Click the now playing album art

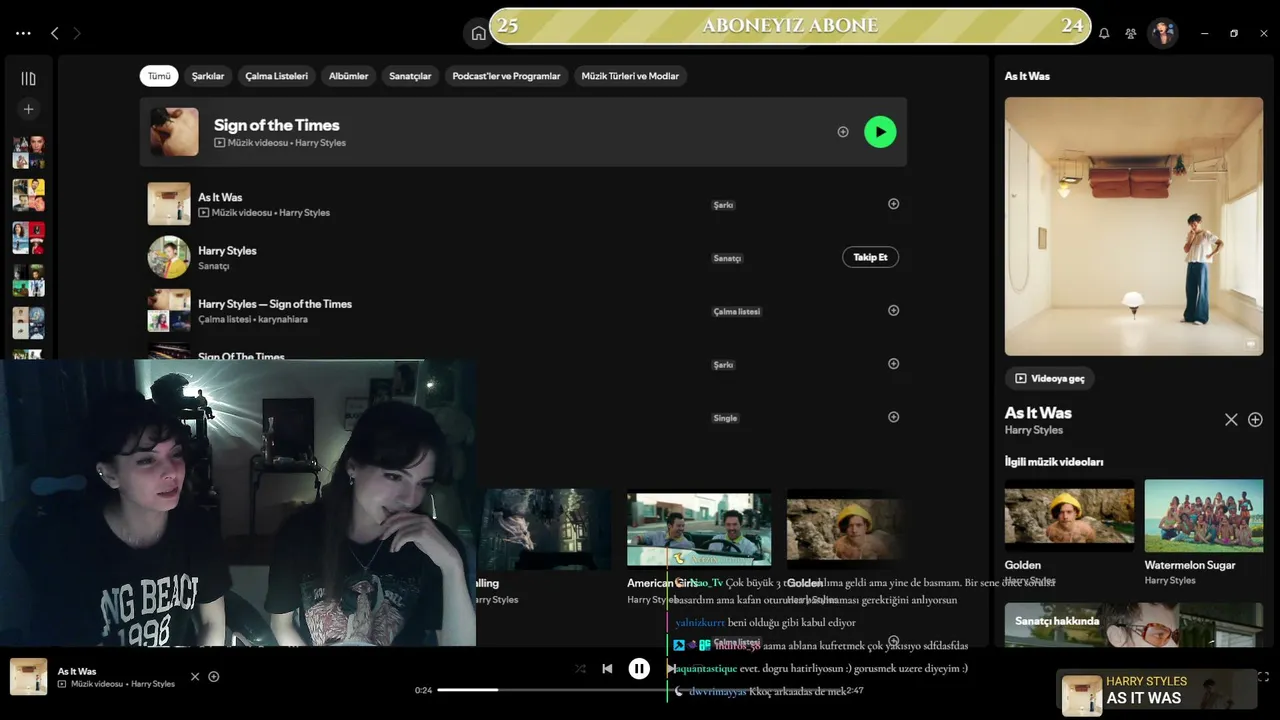coord(29,677)
